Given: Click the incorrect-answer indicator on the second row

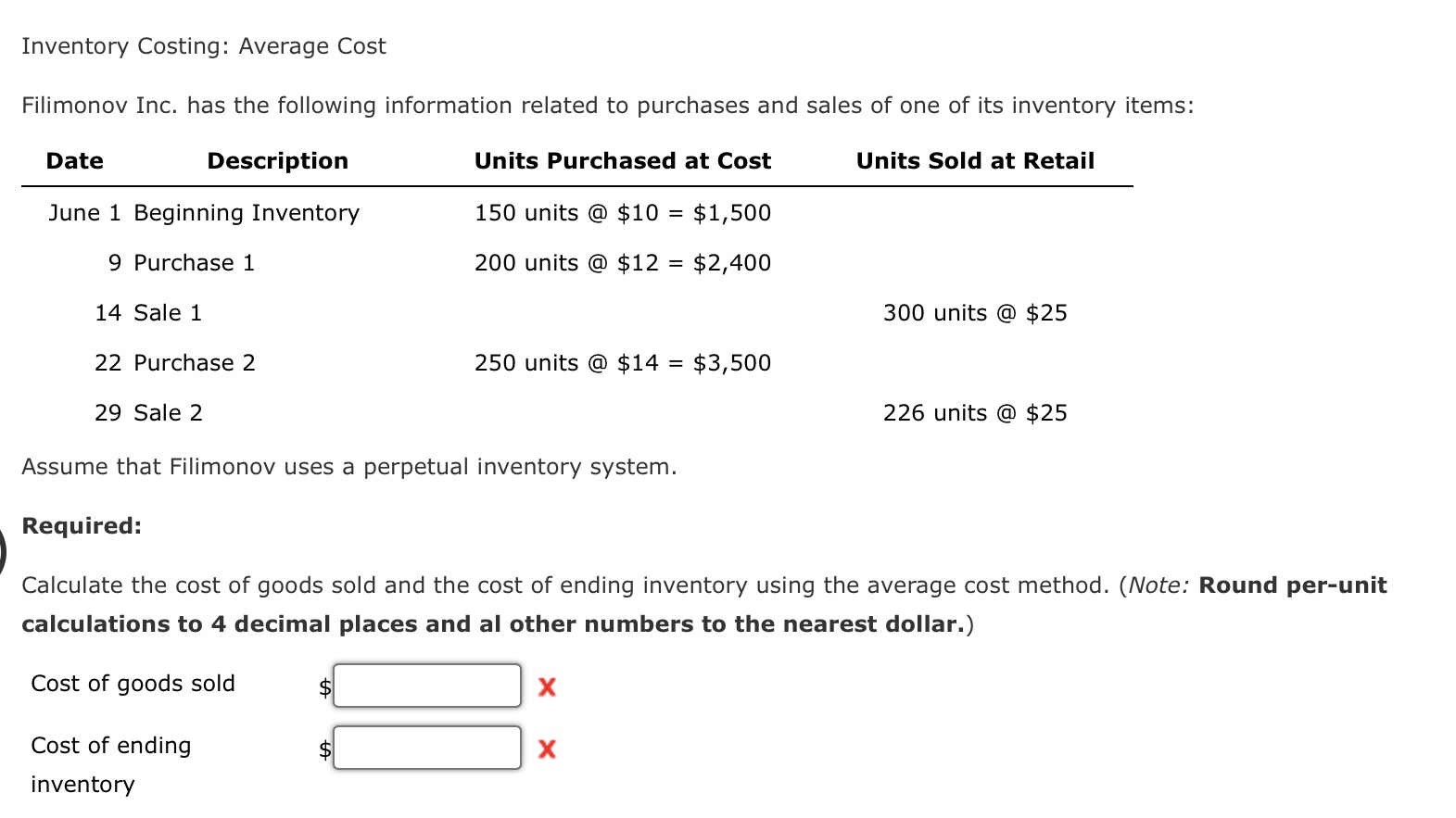Looking at the screenshot, I should click(x=547, y=749).
